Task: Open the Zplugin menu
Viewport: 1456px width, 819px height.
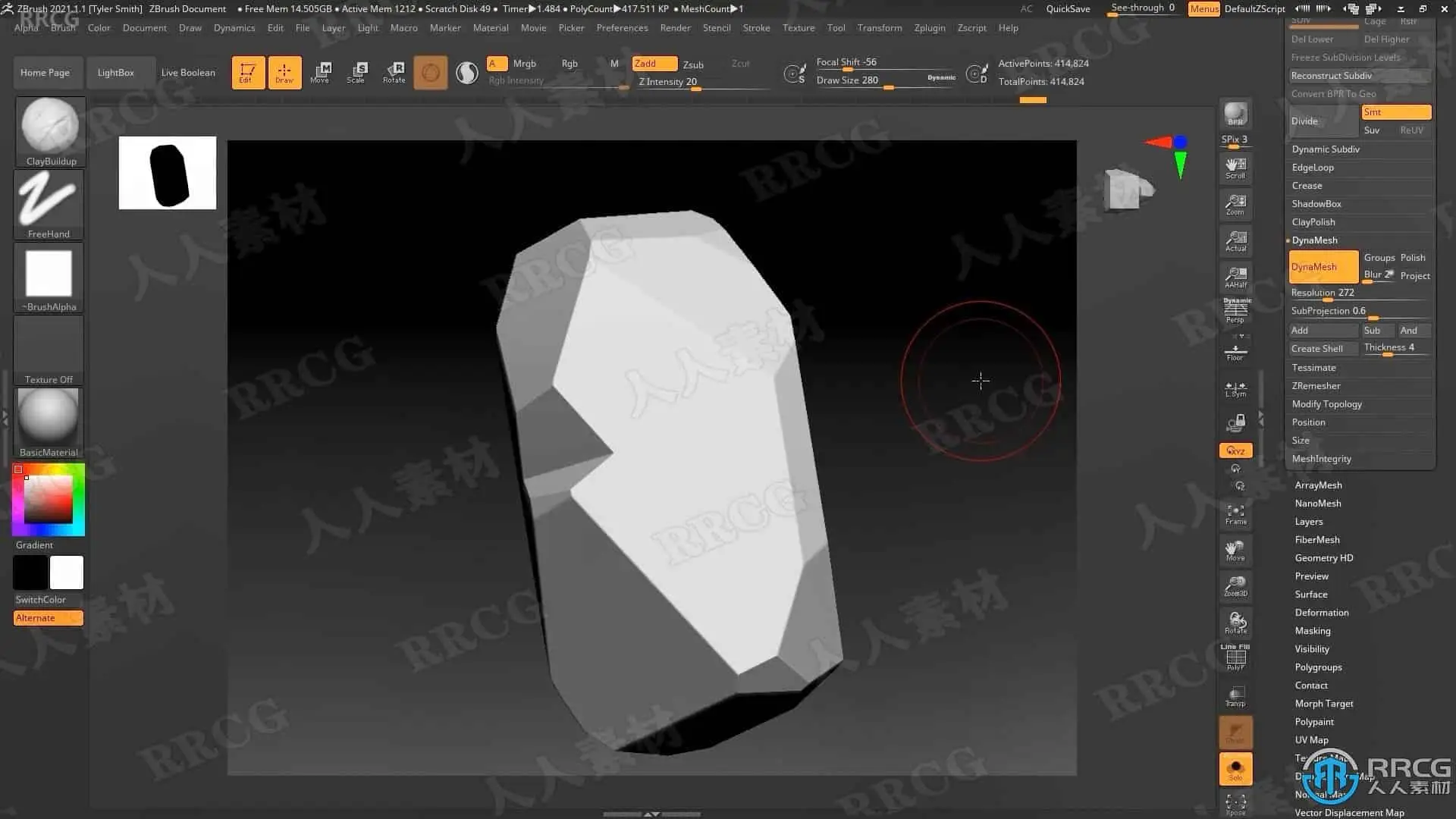Action: click(x=929, y=28)
